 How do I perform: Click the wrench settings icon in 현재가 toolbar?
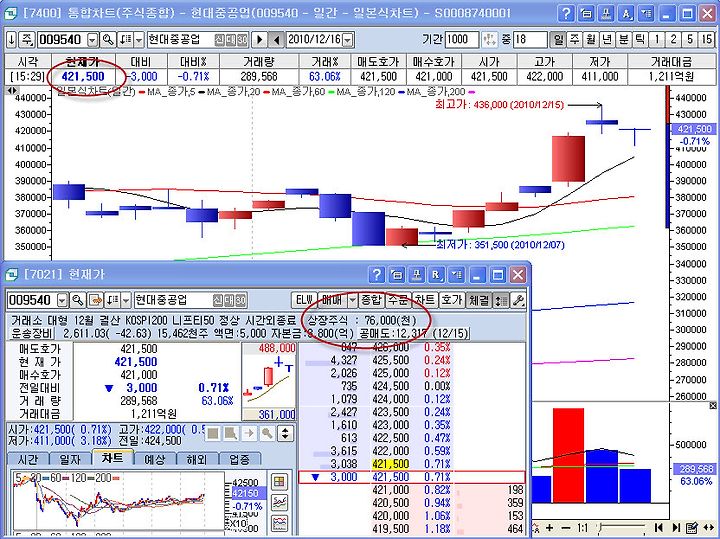tap(518, 300)
